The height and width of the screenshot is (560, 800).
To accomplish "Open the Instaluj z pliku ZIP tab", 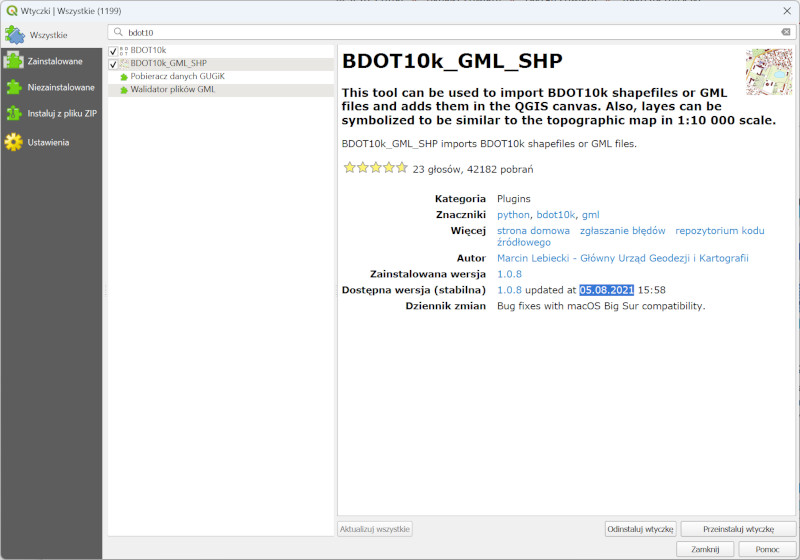I will [52, 113].
